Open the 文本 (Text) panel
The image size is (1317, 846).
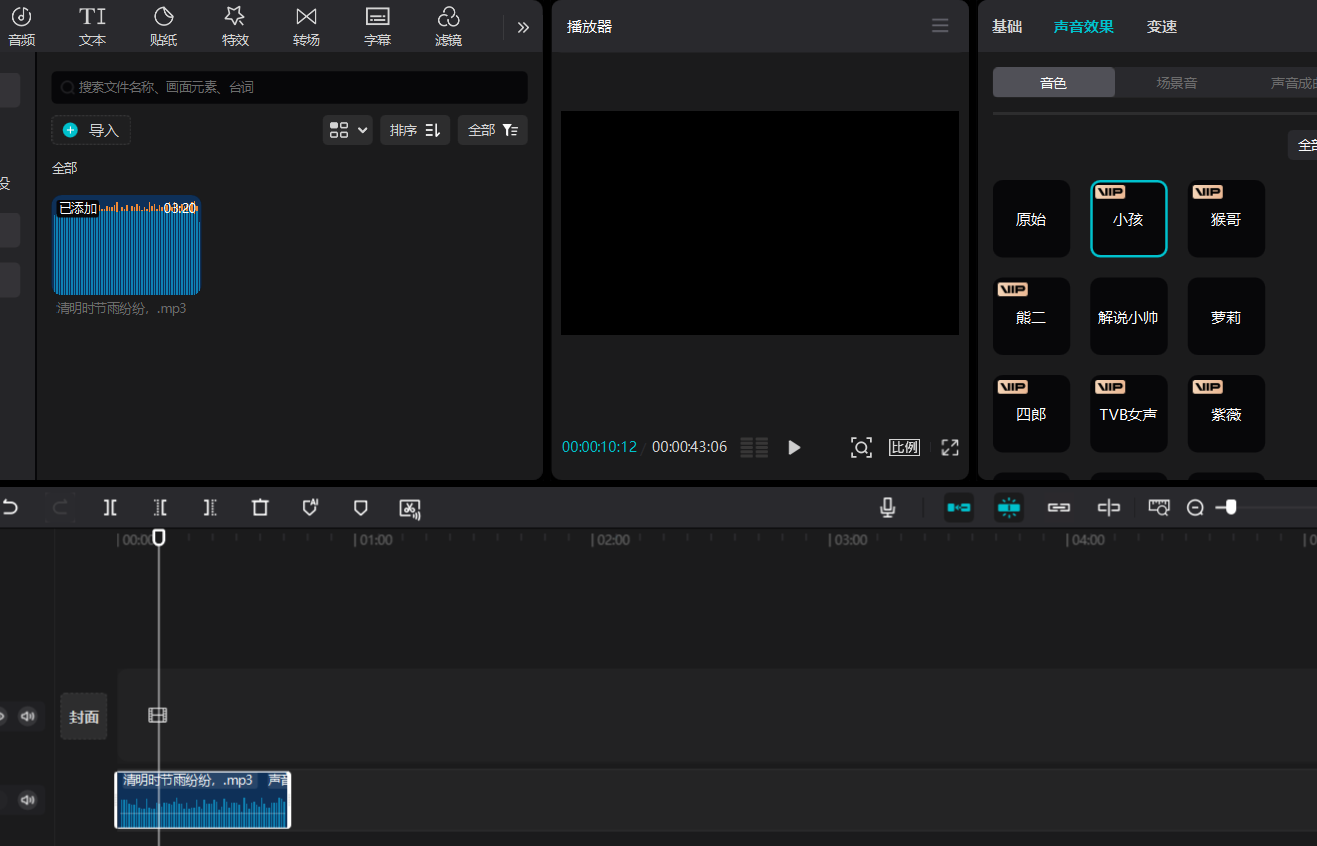point(92,25)
